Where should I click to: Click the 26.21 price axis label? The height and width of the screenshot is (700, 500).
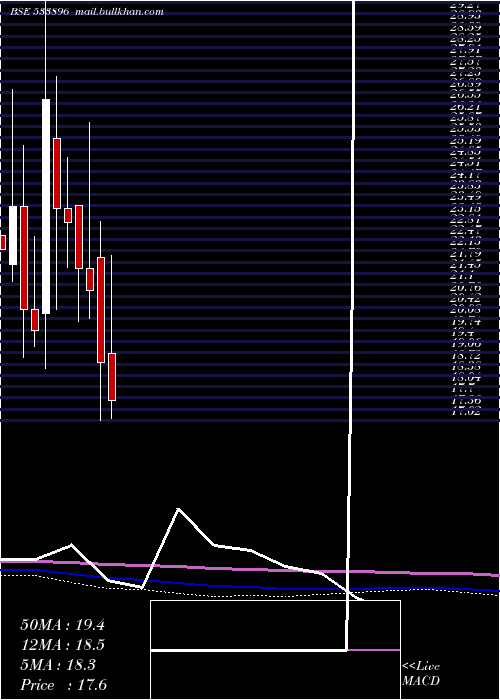[x=466, y=108]
